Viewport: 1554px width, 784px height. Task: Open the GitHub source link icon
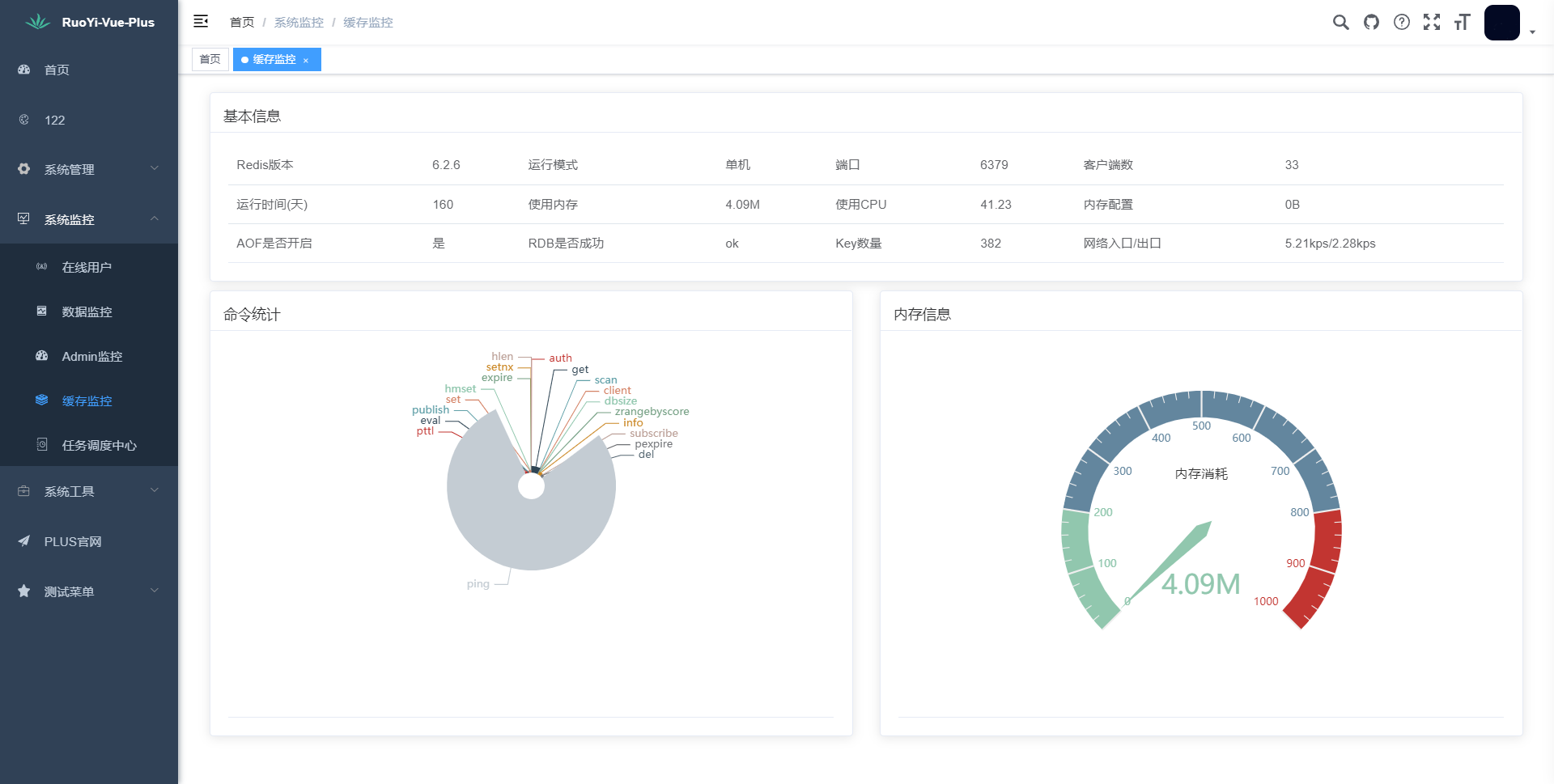(x=1371, y=23)
